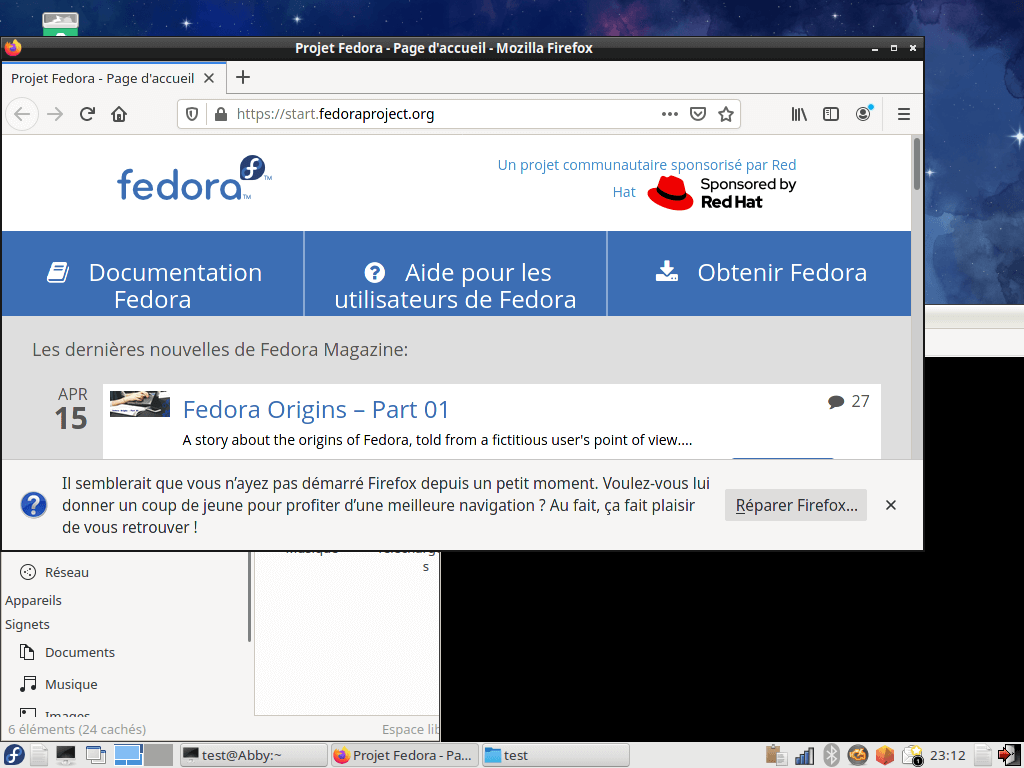Switch to second workspace in pager

pyautogui.click(x=159, y=755)
